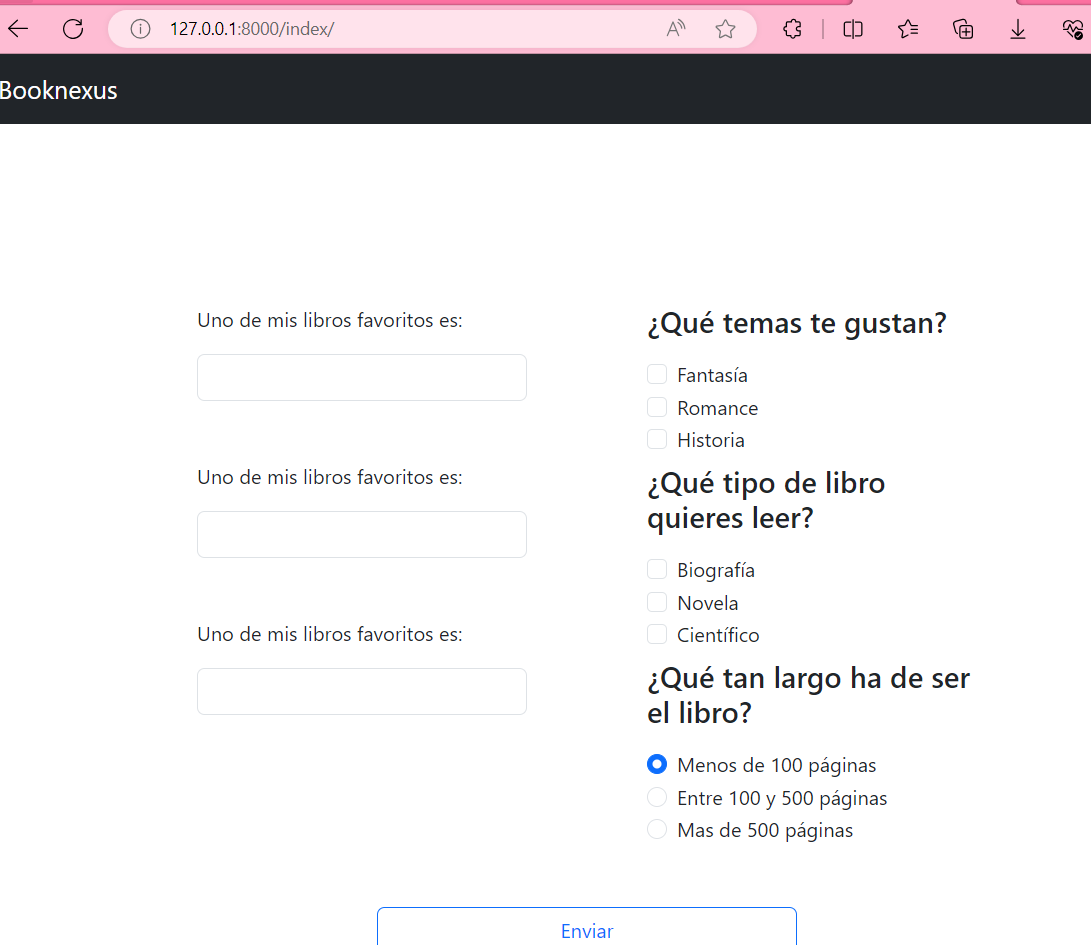Open the Read Aloud icon in the address bar
The image size is (1091, 945).
676,29
